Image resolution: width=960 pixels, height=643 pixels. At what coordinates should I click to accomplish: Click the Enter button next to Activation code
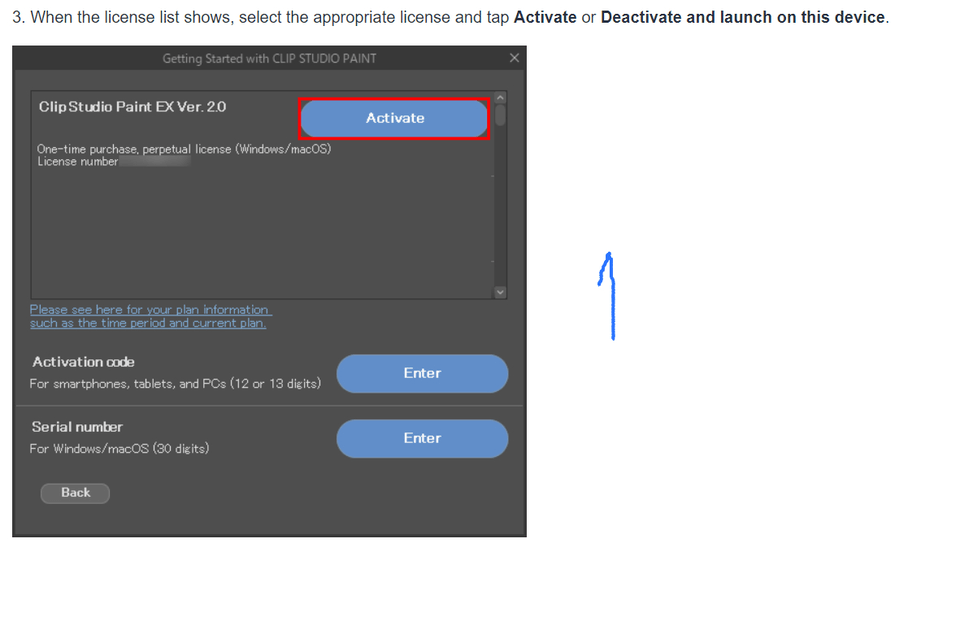pyautogui.click(x=422, y=374)
